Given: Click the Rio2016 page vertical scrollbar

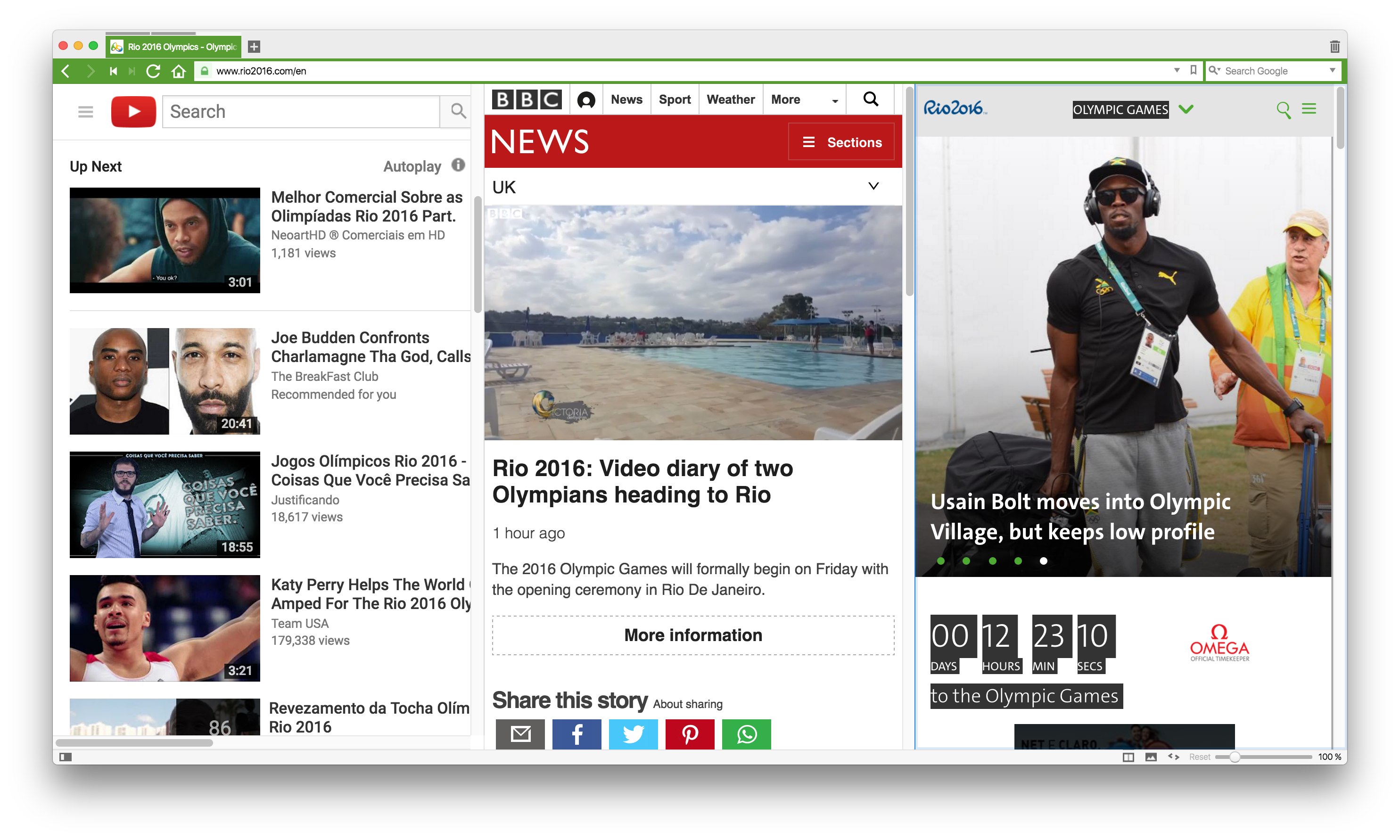Looking at the screenshot, I should (1340, 118).
